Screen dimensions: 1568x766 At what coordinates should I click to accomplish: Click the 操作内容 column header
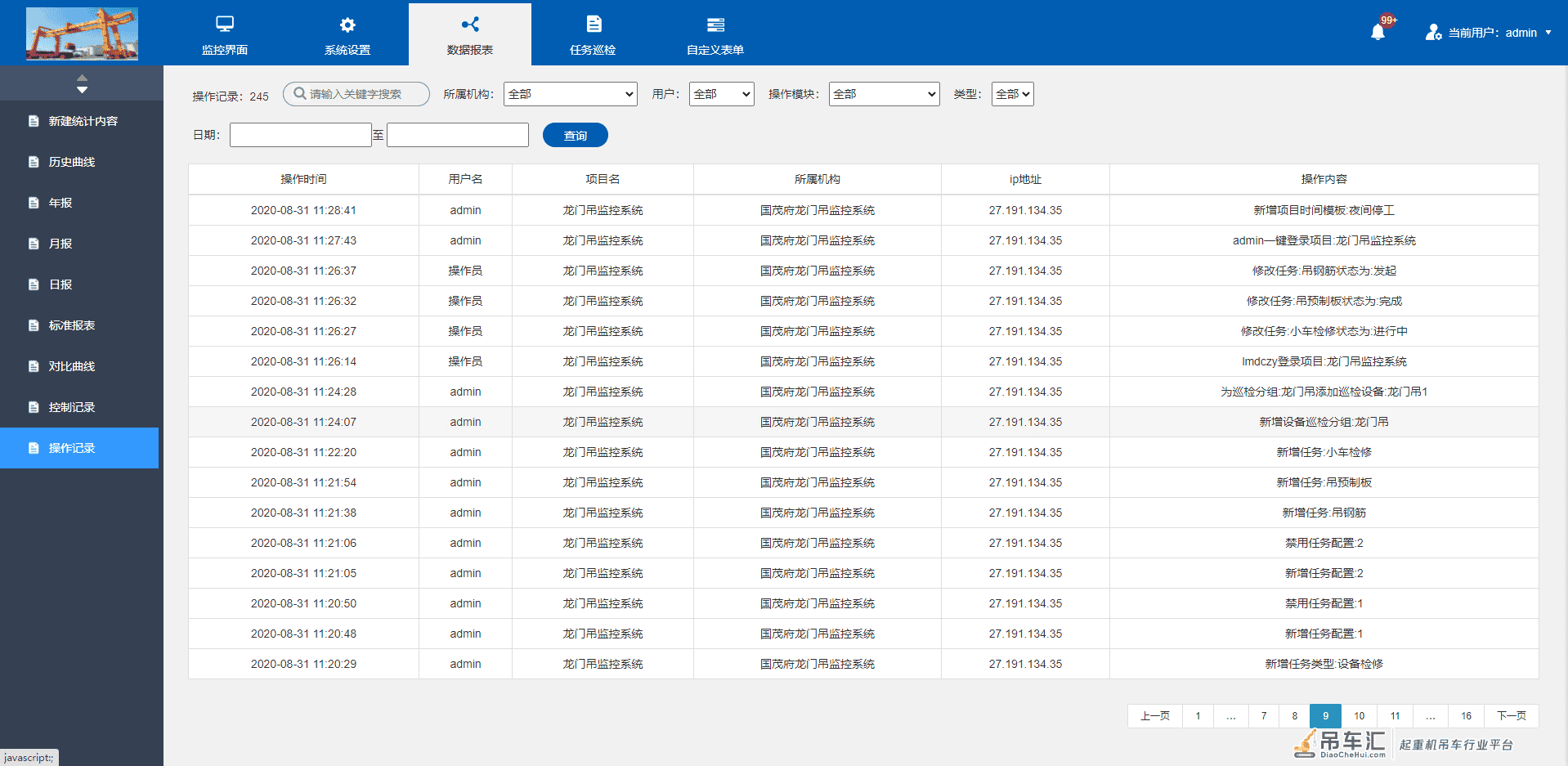[x=1324, y=179]
